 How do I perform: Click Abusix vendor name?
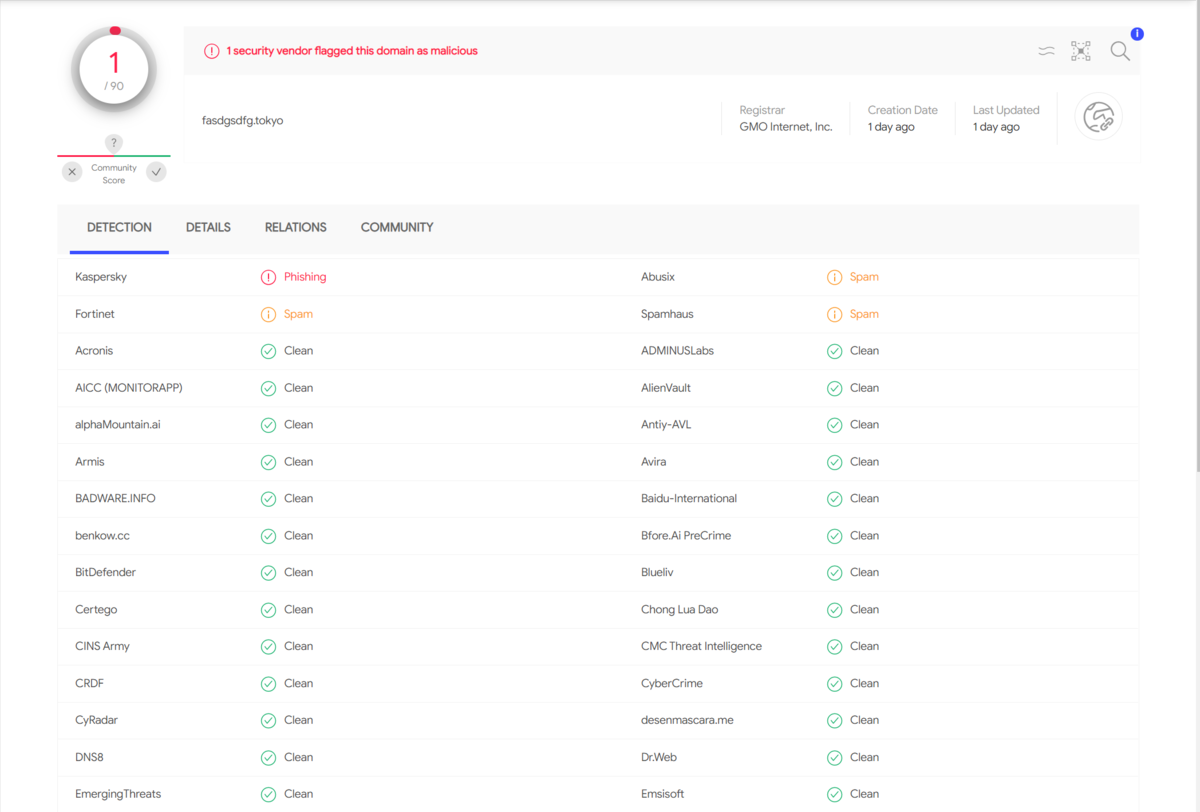click(x=658, y=277)
